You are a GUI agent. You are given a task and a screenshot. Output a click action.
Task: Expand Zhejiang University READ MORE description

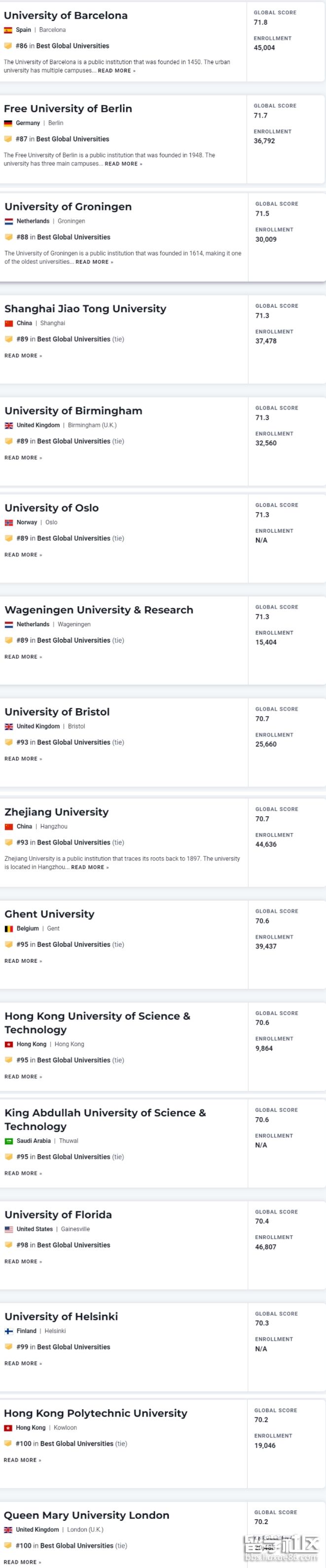[x=89, y=867]
